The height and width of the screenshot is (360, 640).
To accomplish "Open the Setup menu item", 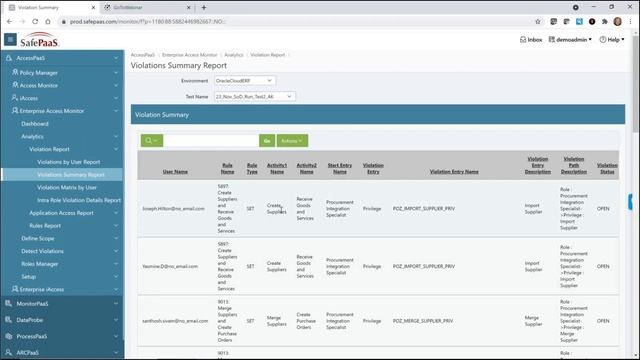I will point(29,276).
